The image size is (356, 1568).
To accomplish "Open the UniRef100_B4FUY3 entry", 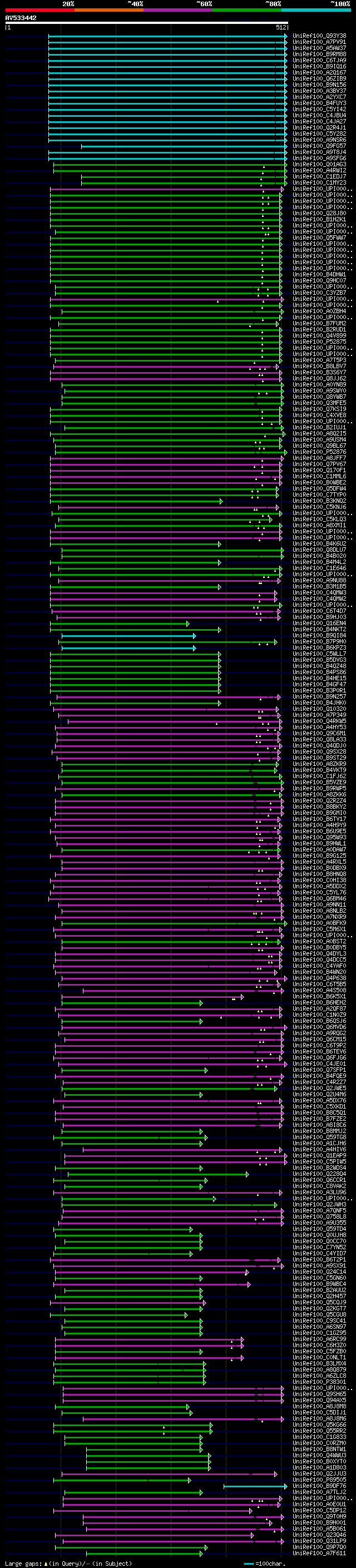I will 319,103.
